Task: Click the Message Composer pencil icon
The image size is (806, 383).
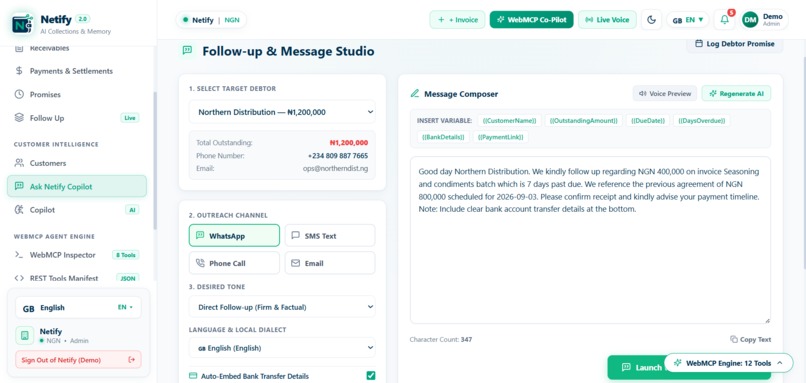Action: 415,94
